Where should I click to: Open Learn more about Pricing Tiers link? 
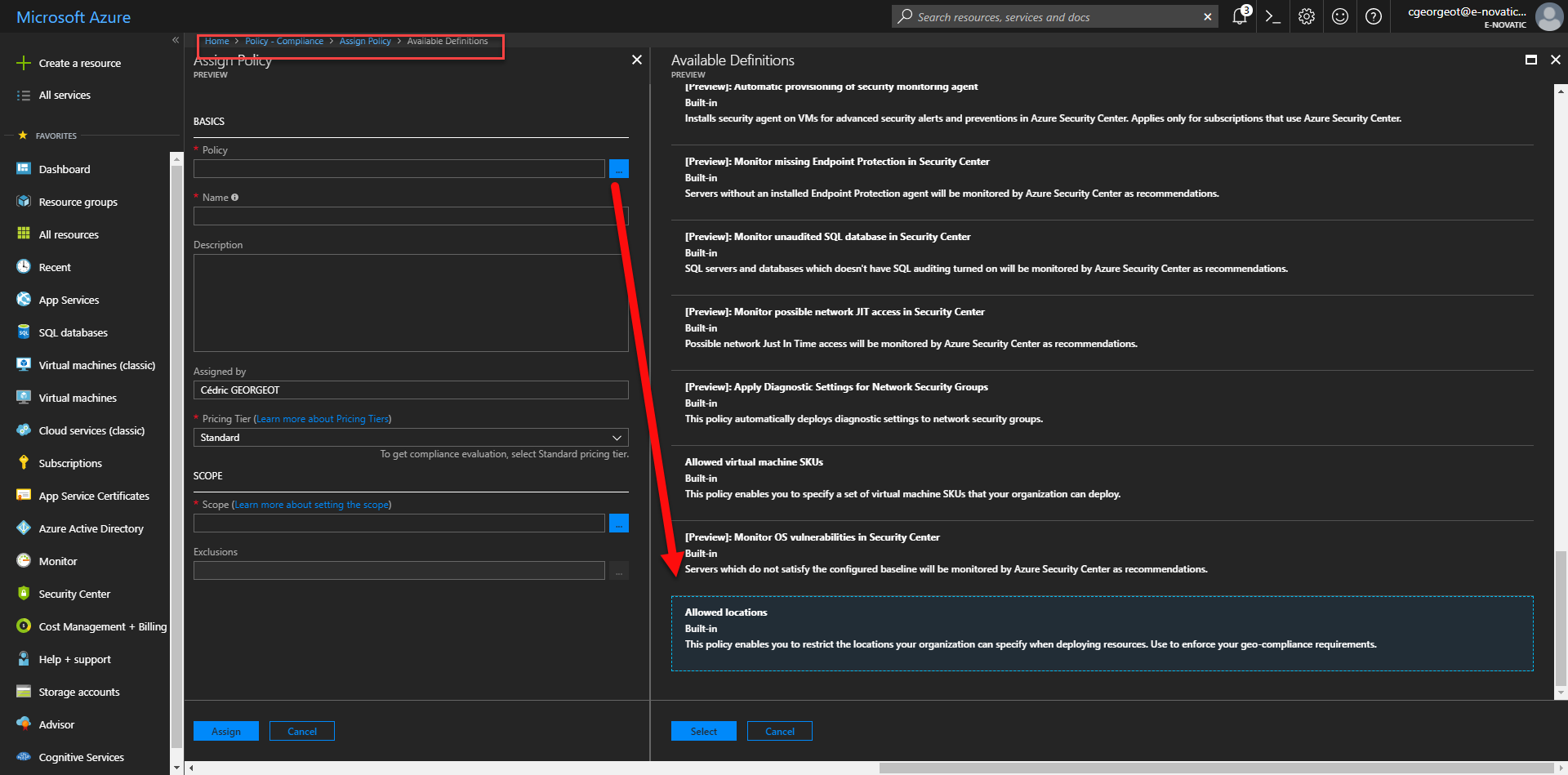click(x=323, y=419)
